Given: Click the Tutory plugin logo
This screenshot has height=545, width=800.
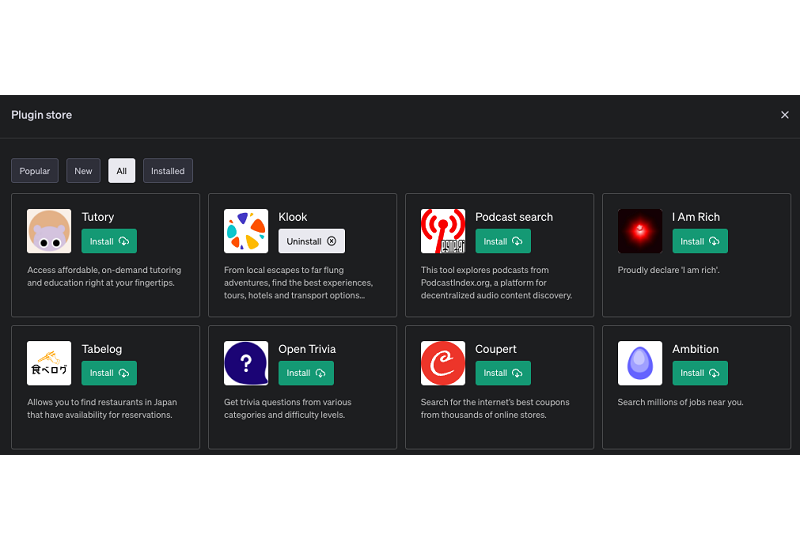Looking at the screenshot, I should (49, 231).
